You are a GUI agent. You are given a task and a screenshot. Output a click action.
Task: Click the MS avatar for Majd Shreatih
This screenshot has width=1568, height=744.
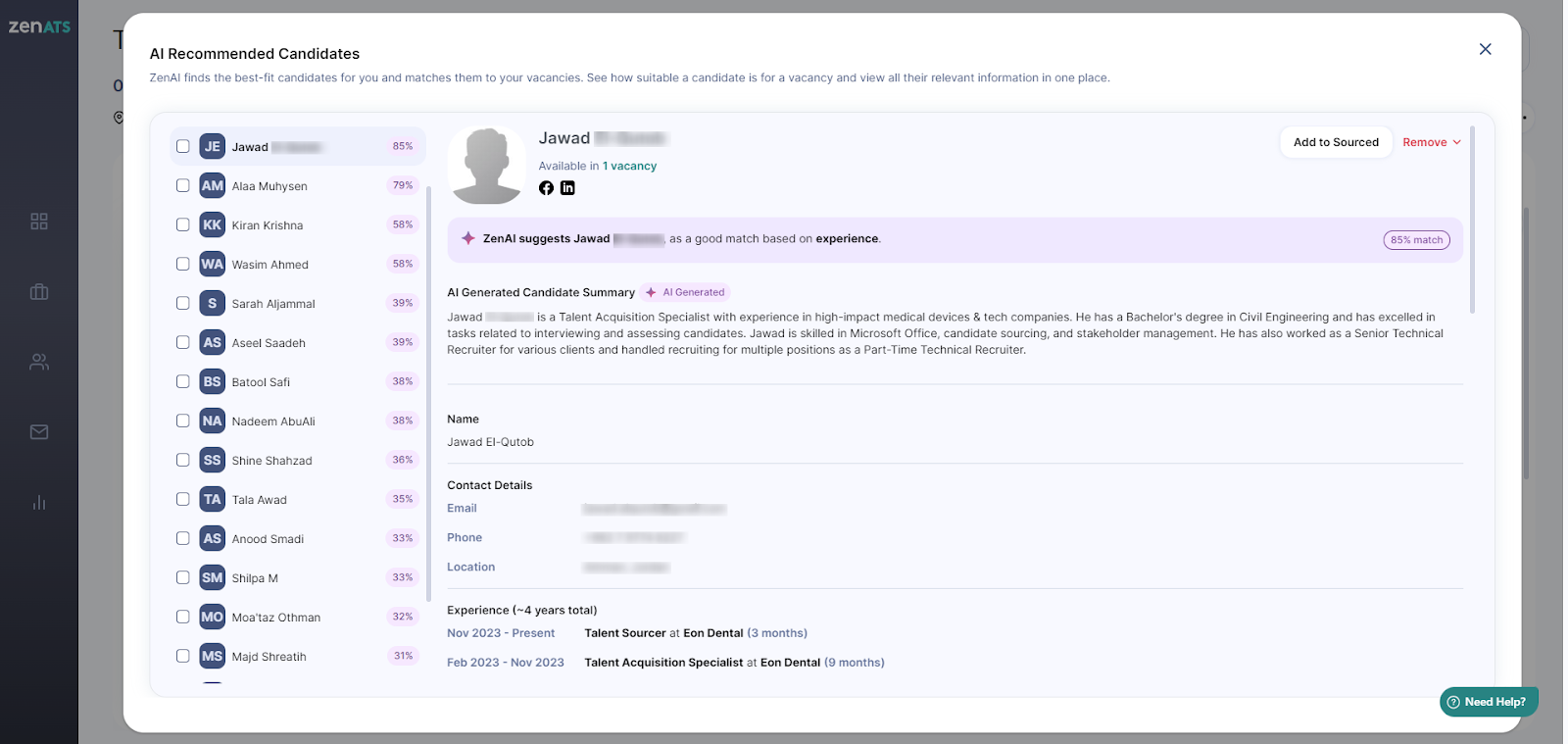pos(213,656)
